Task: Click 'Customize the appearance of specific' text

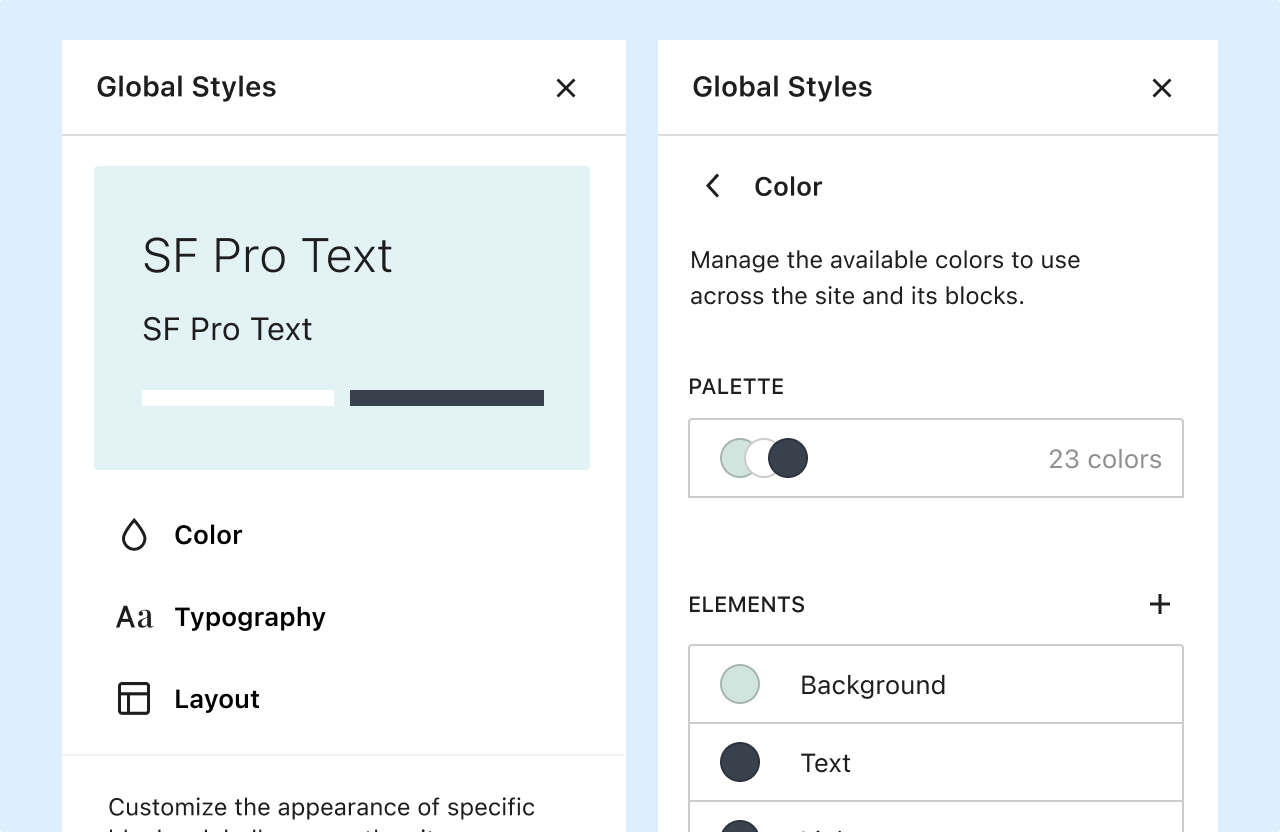Action: click(x=321, y=807)
